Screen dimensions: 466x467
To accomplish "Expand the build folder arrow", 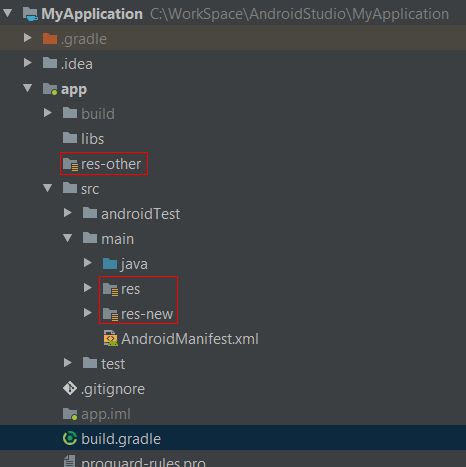I will (48, 113).
